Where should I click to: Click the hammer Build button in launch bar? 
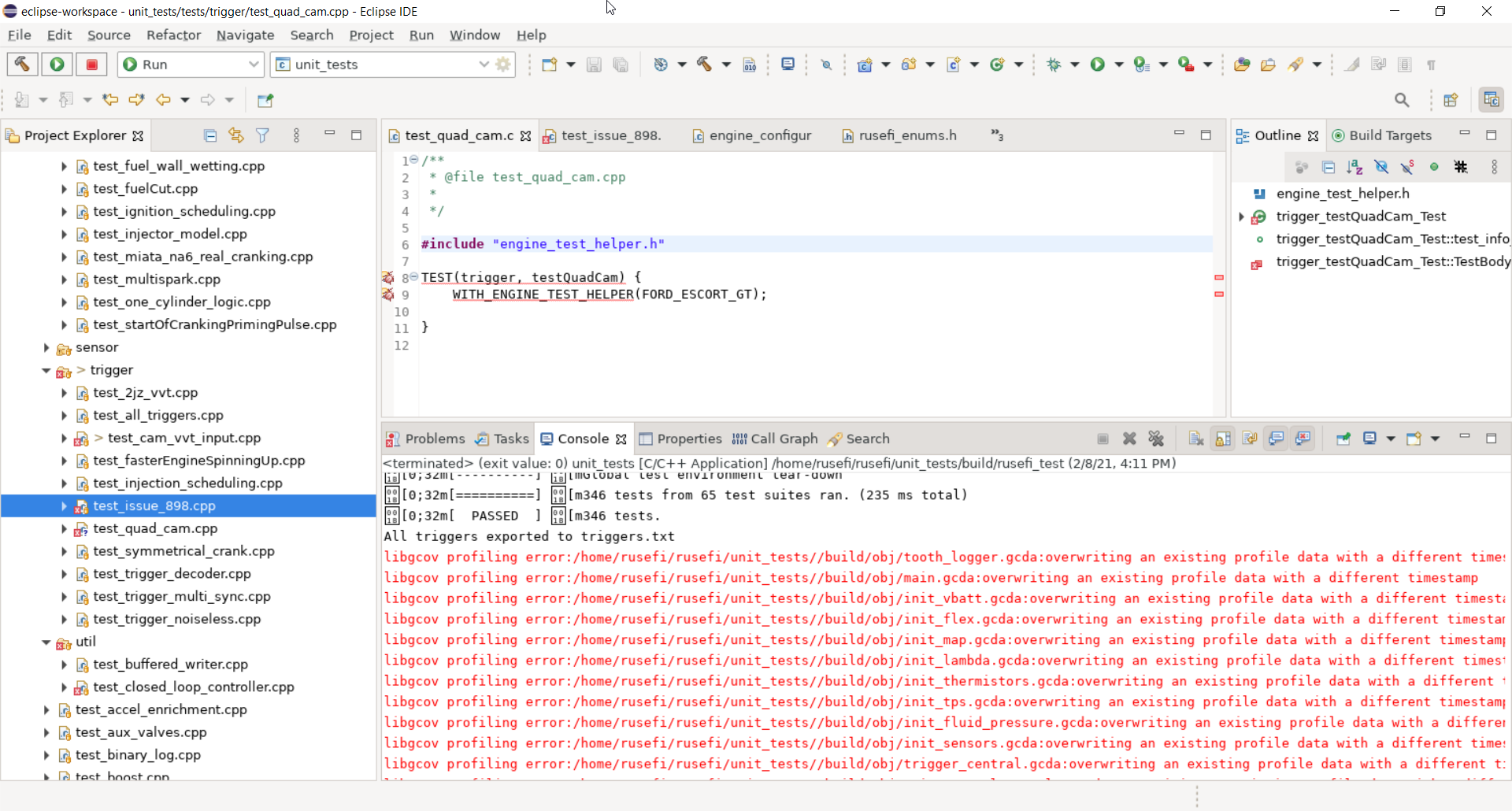[23, 65]
